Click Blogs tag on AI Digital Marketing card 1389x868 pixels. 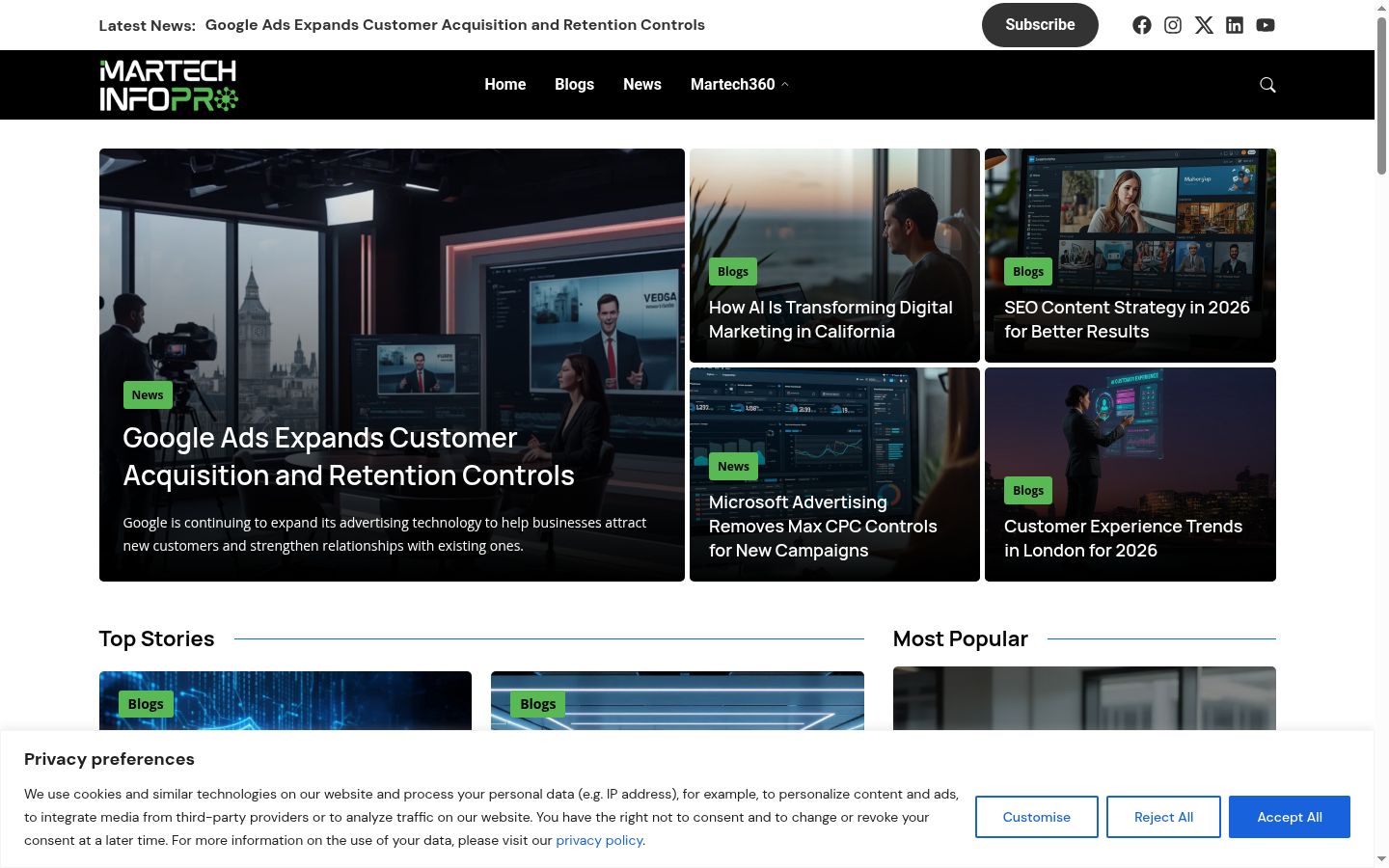pos(733,271)
